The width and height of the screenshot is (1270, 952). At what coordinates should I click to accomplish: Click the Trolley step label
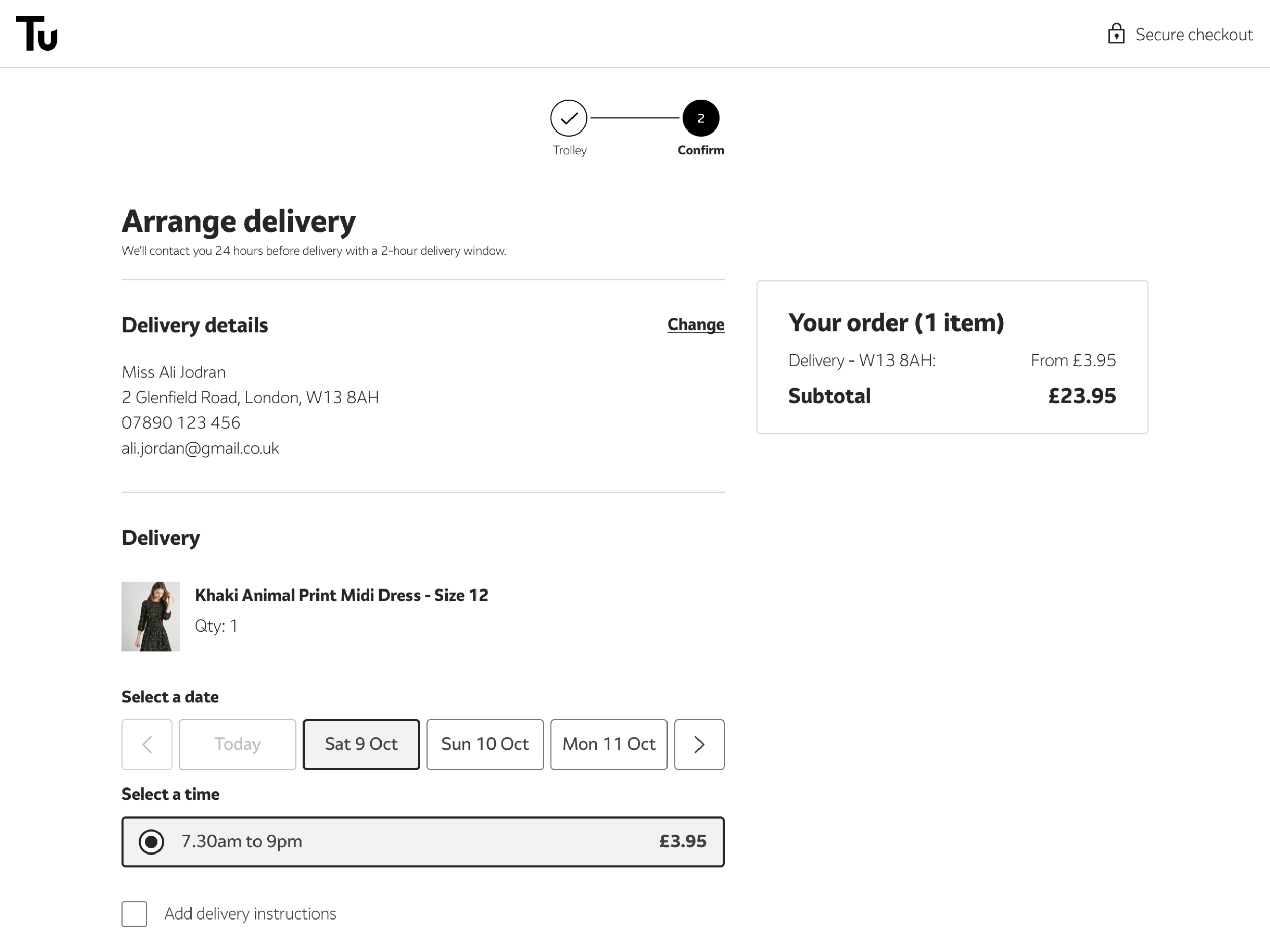pyautogui.click(x=569, y=150)
